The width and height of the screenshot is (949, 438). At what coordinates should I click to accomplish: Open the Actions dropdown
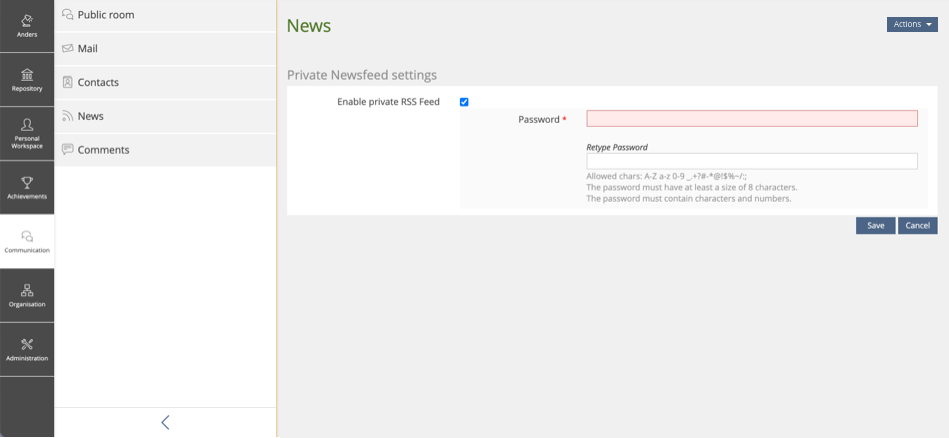tap(912, 24)
